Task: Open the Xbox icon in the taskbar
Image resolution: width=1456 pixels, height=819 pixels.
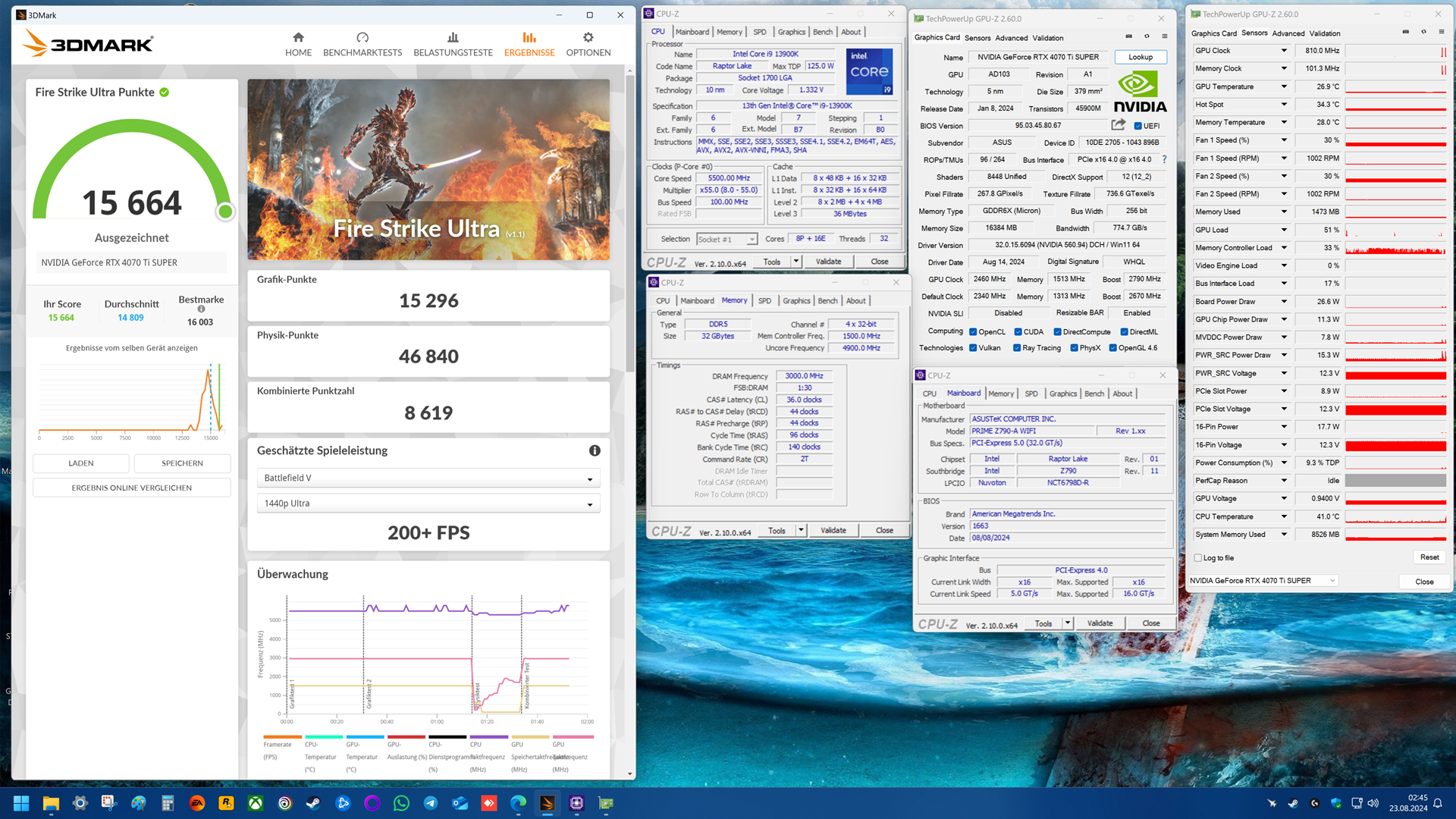Action: click(x=256, y=803)
